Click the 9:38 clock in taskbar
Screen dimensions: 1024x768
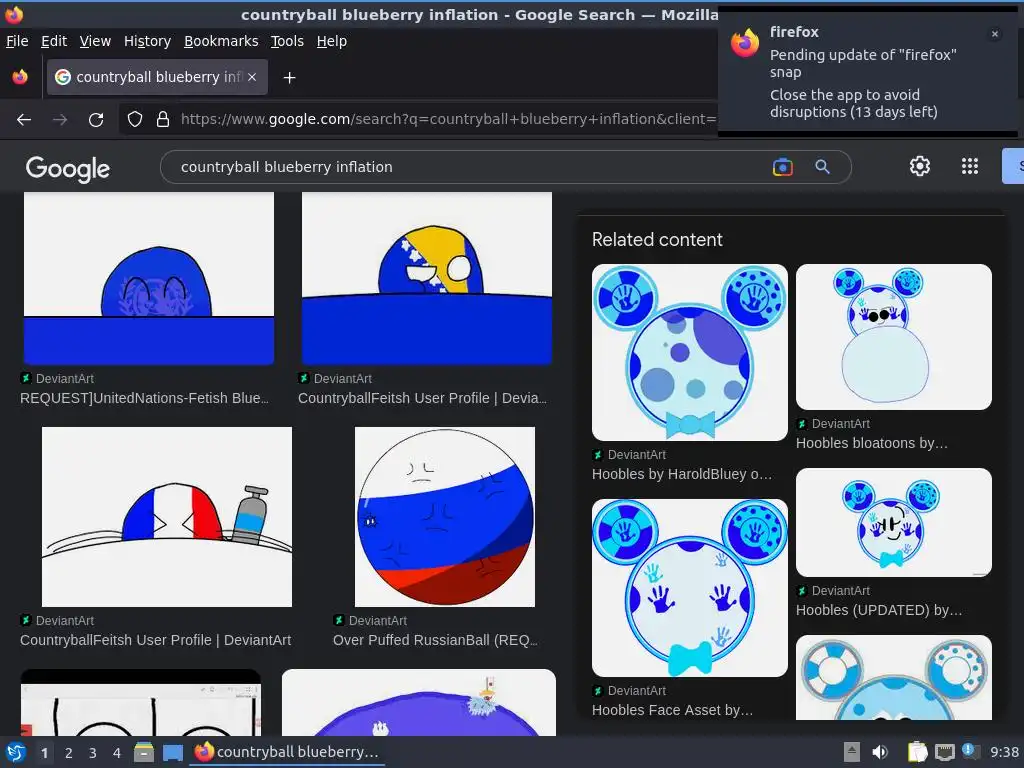(x=1004, y=752)
